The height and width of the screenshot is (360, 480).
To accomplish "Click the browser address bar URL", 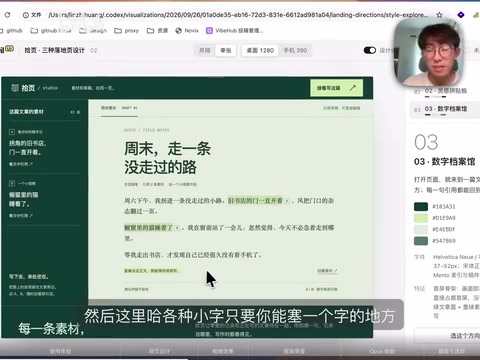I will click(x=238, y=15).
